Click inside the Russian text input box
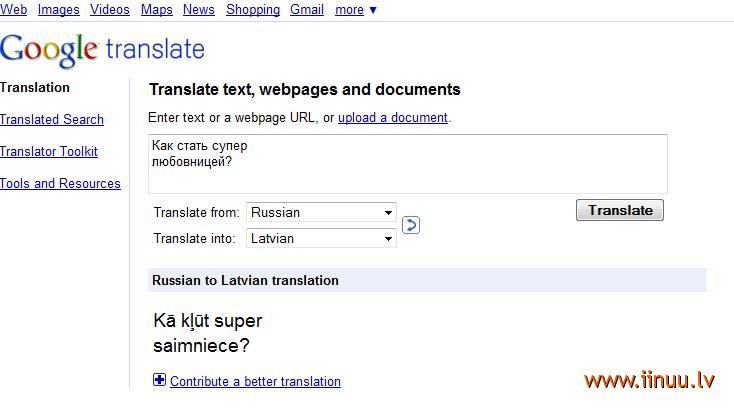 (408, 164)
